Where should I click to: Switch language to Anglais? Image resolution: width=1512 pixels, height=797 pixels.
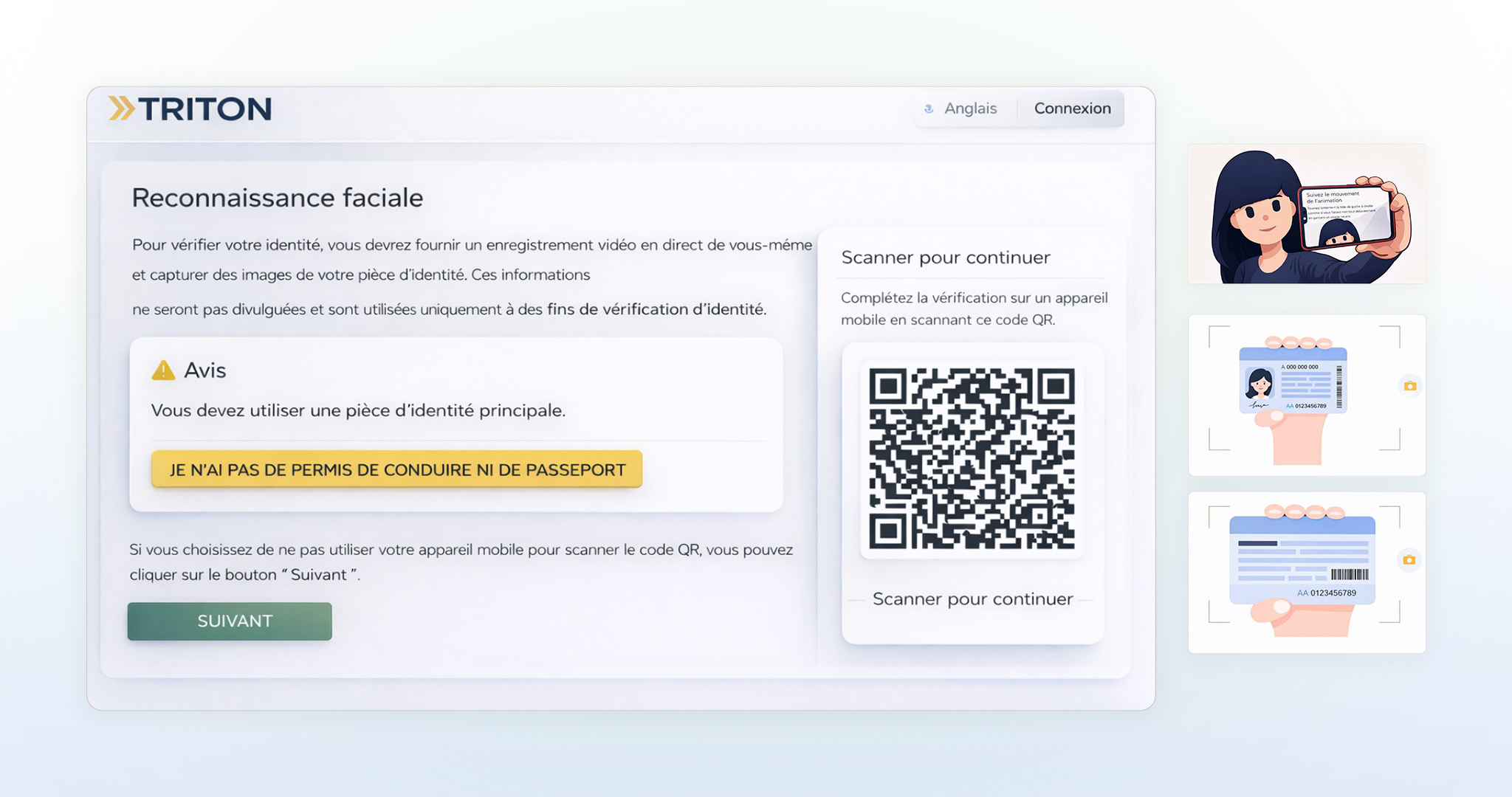point(970,108)
